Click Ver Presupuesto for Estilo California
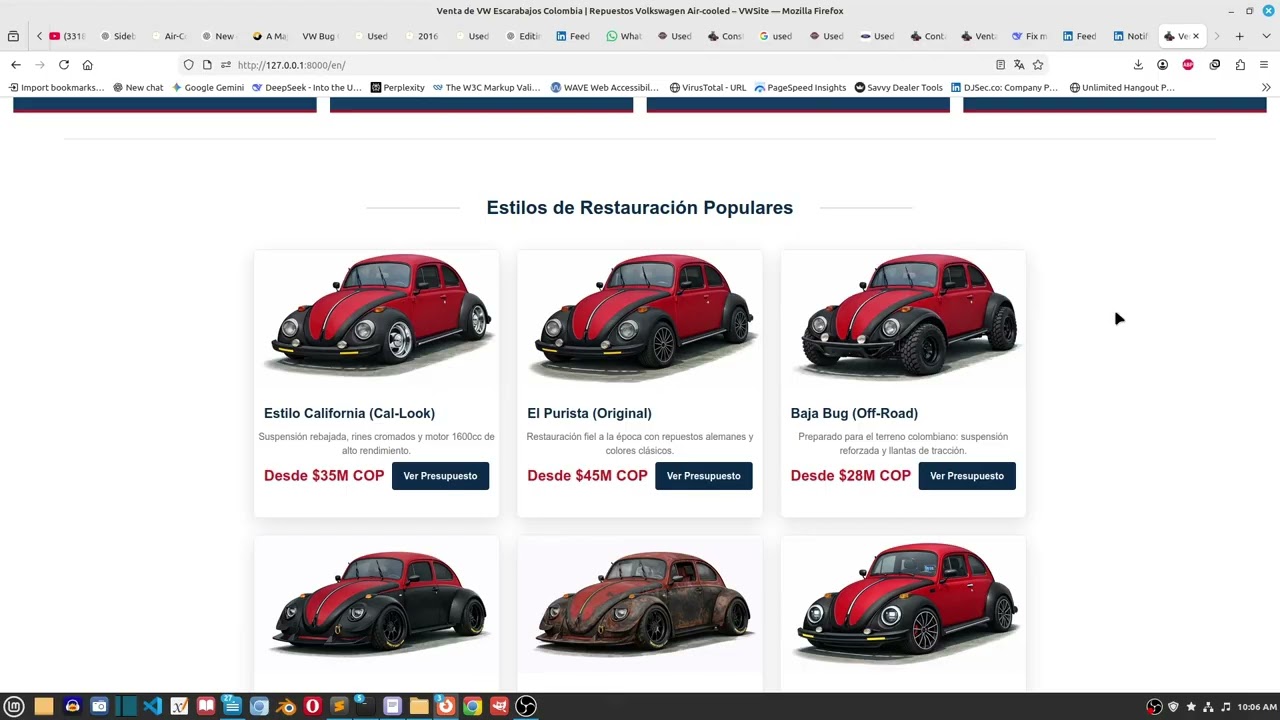The image size is (1280, 720). coord(440,476)
